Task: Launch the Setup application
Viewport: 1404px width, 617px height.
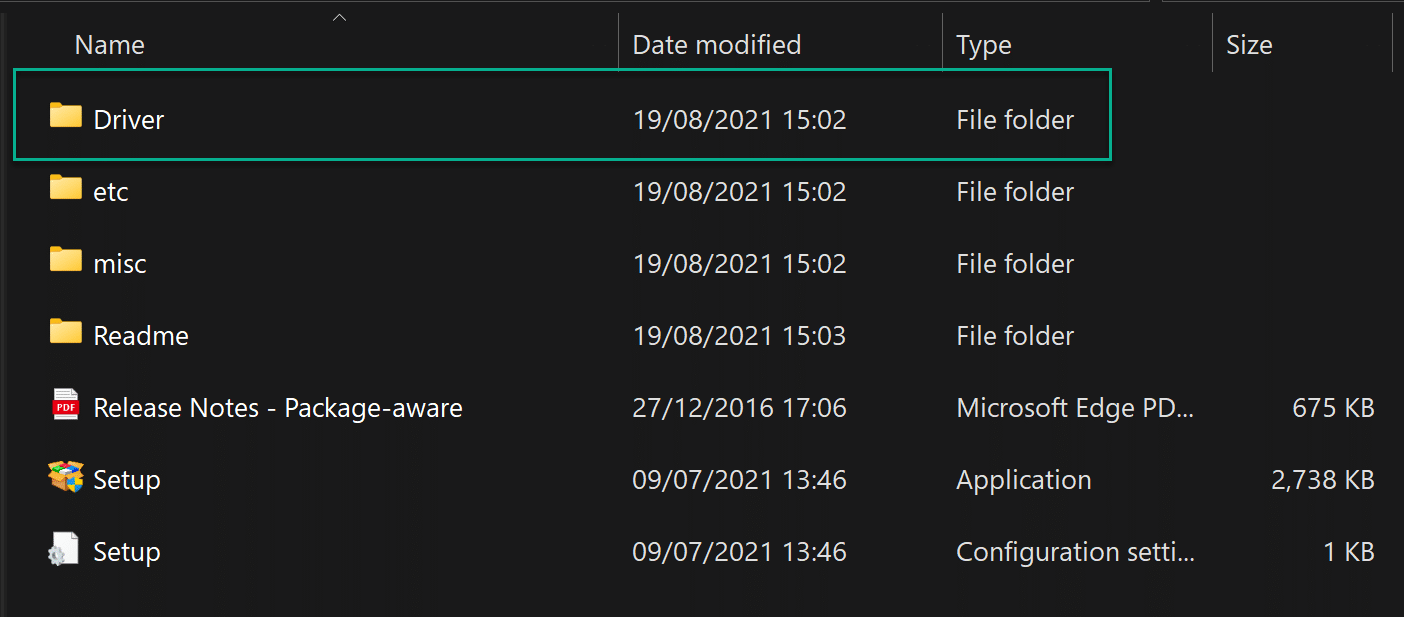Action: tap(127, 479)
